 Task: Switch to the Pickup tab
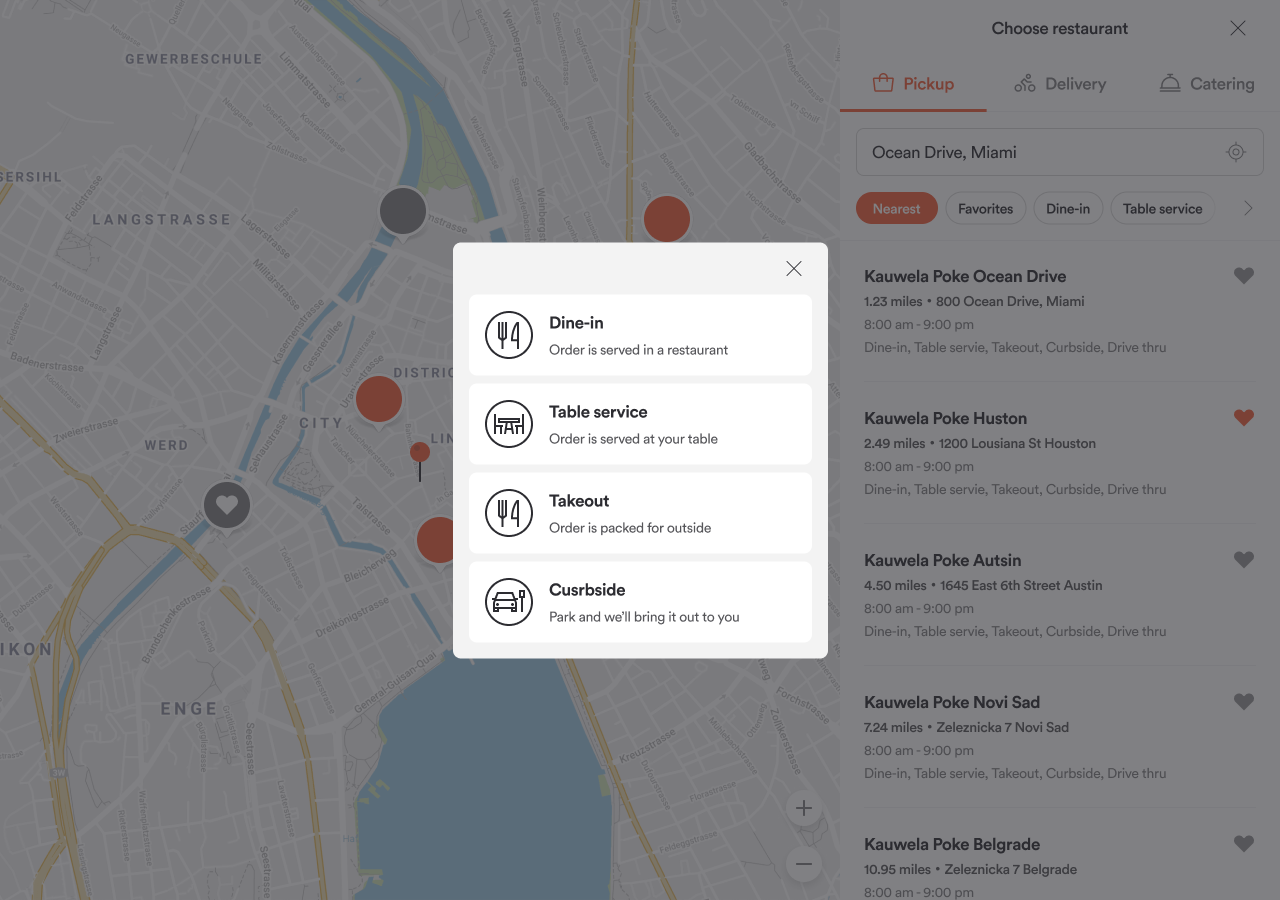913,84
